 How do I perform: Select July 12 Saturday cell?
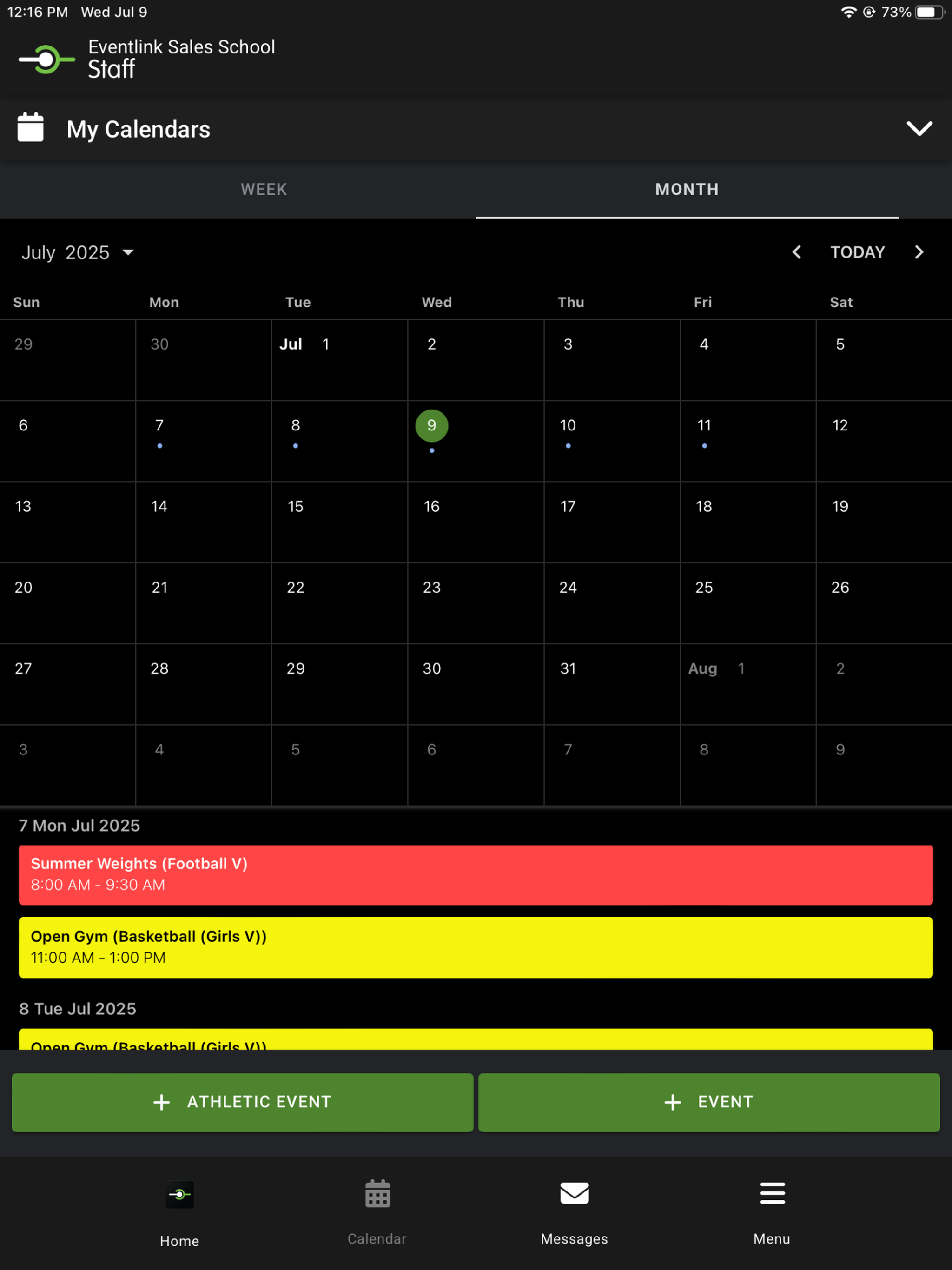coord(884,441)
